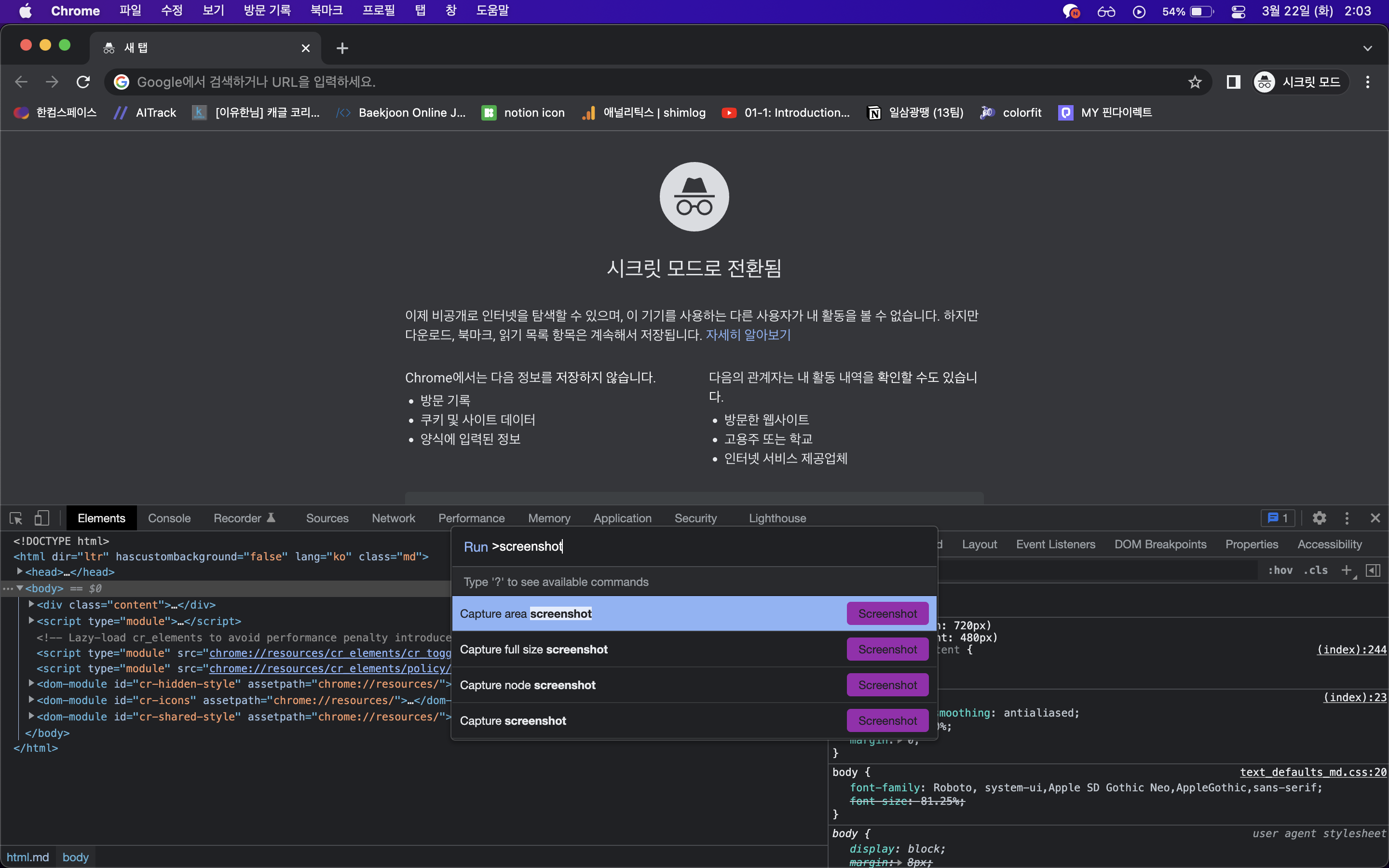Toggle the .cls class editor

coord(1315,570)
